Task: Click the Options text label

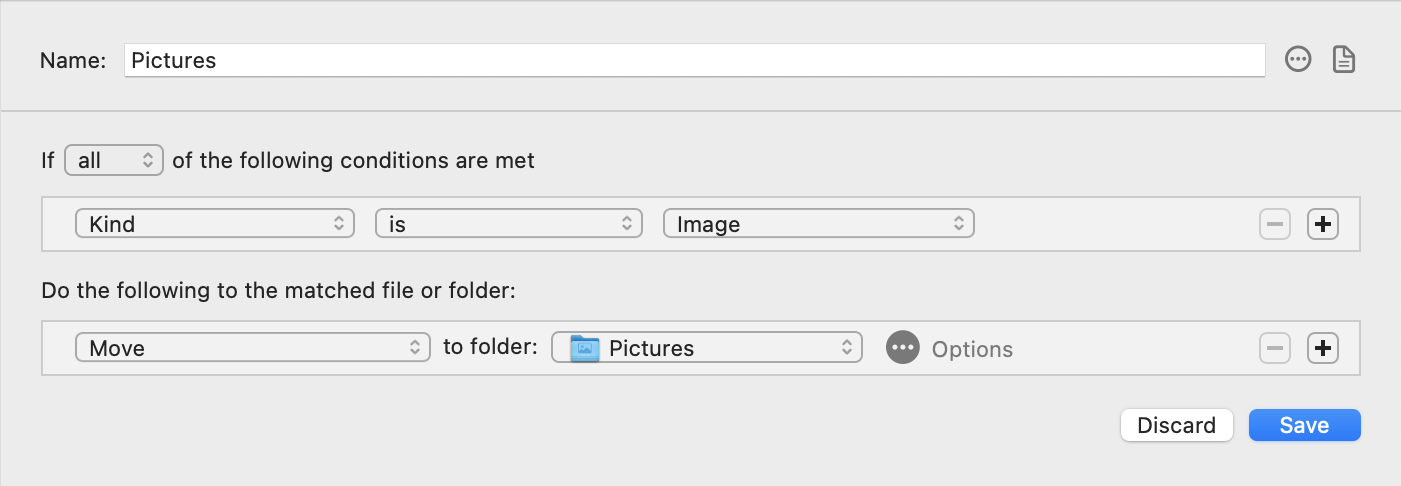Action: click(x=972, y=349)
